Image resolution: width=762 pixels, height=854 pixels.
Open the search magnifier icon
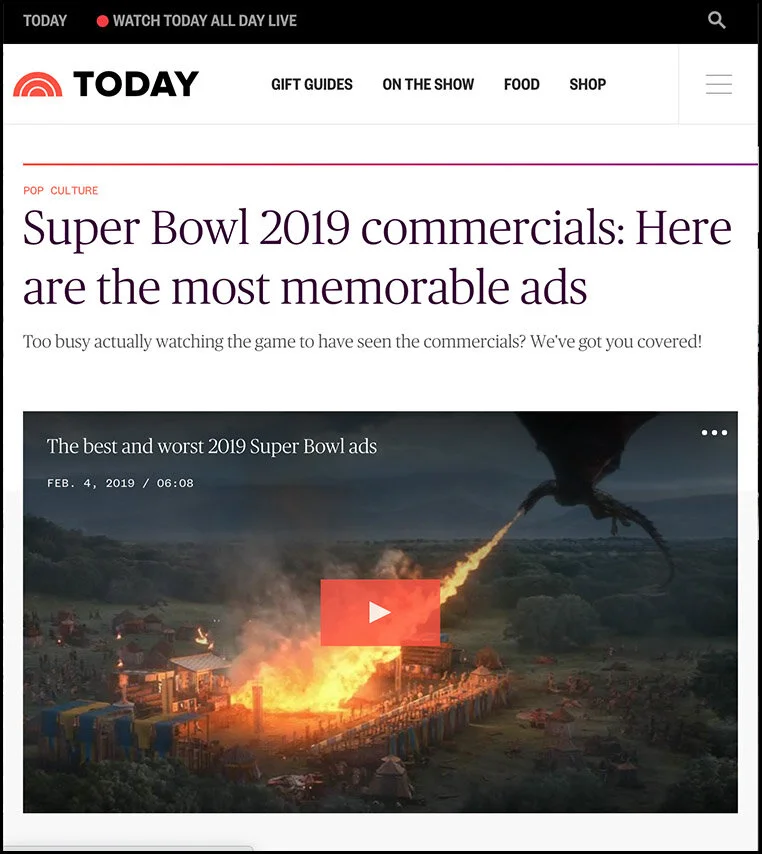pyautogui.click(x=716, y=21)
